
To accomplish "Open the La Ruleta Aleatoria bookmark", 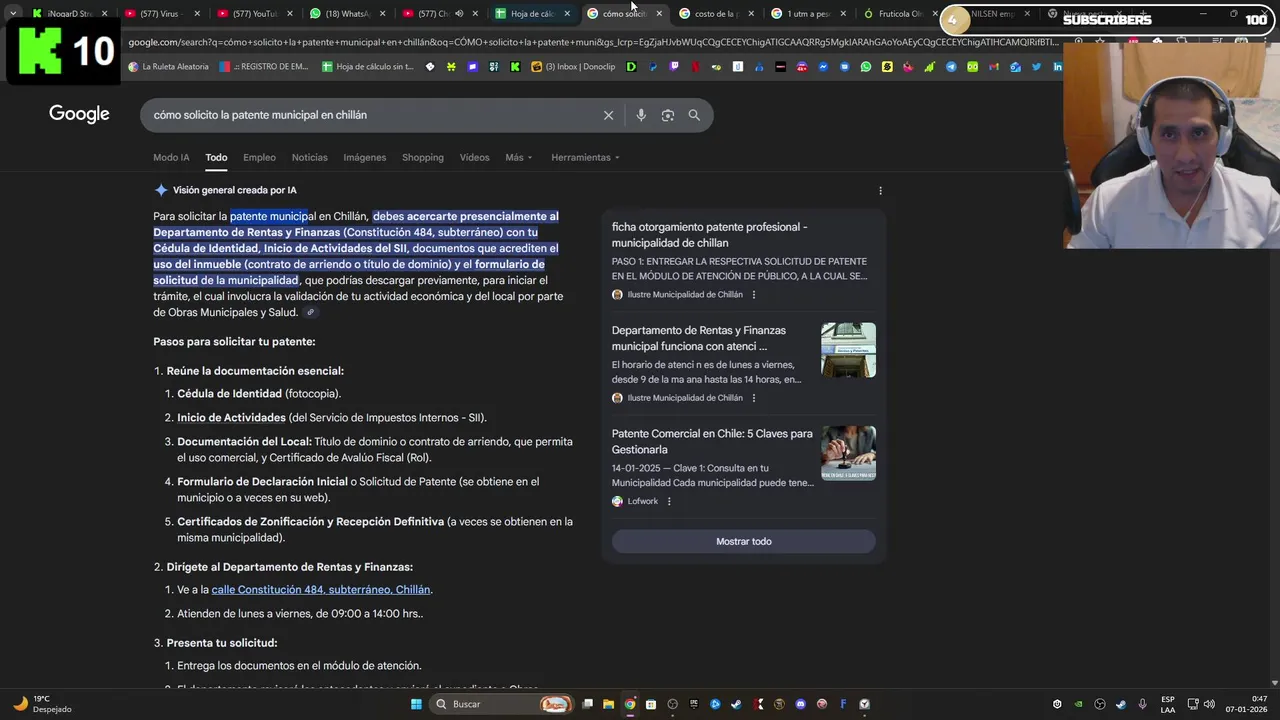I will point(168,67).
